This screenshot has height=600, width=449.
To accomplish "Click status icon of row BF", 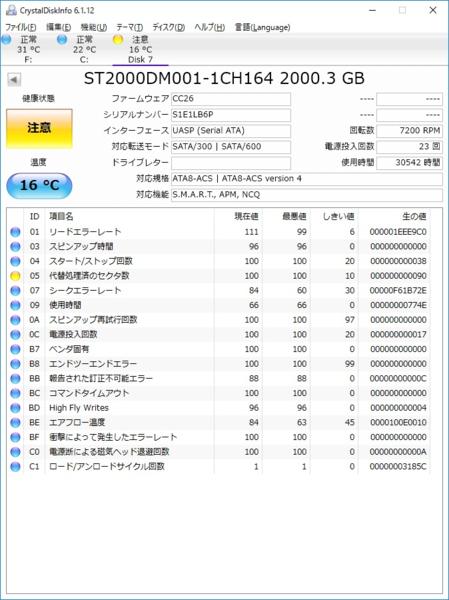I will [x=15, y=437].
